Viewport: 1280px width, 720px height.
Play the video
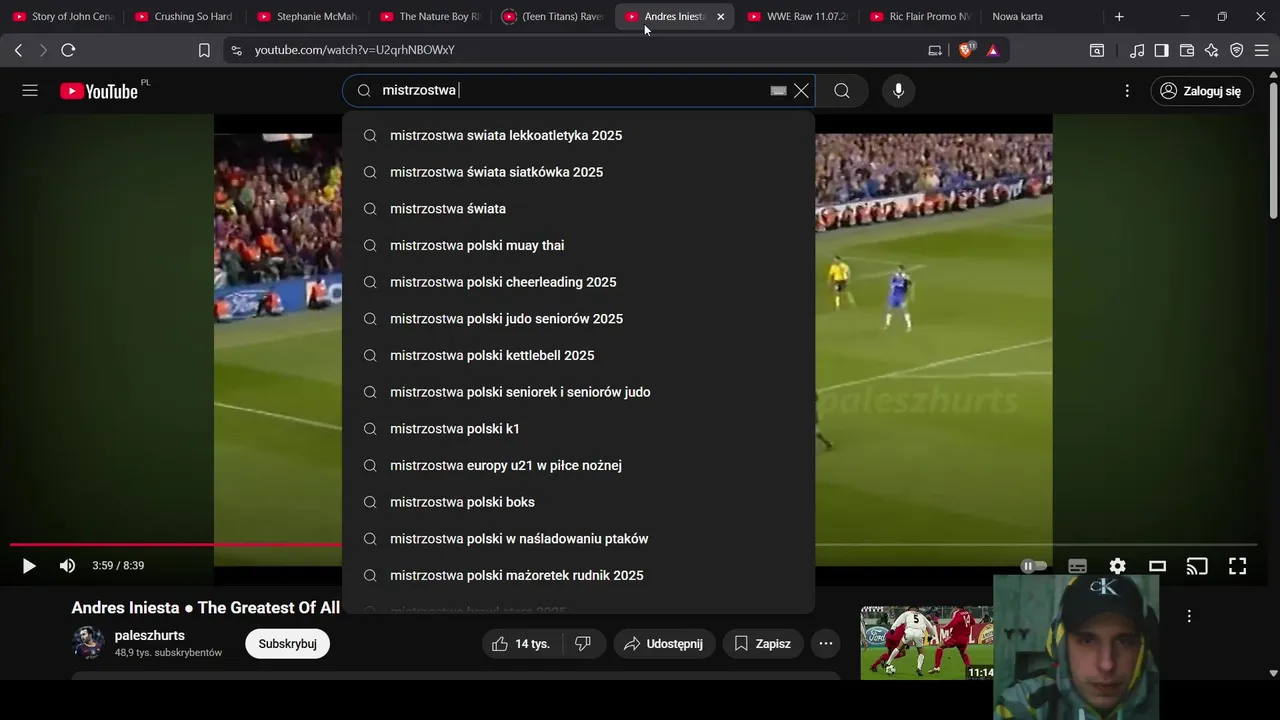[x=29, y=566]
